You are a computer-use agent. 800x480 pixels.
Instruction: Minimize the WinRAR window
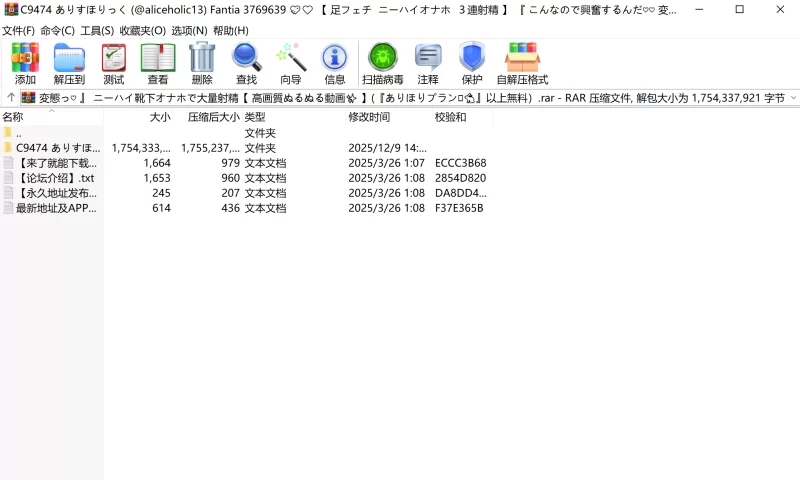click(x=699, y=10)
